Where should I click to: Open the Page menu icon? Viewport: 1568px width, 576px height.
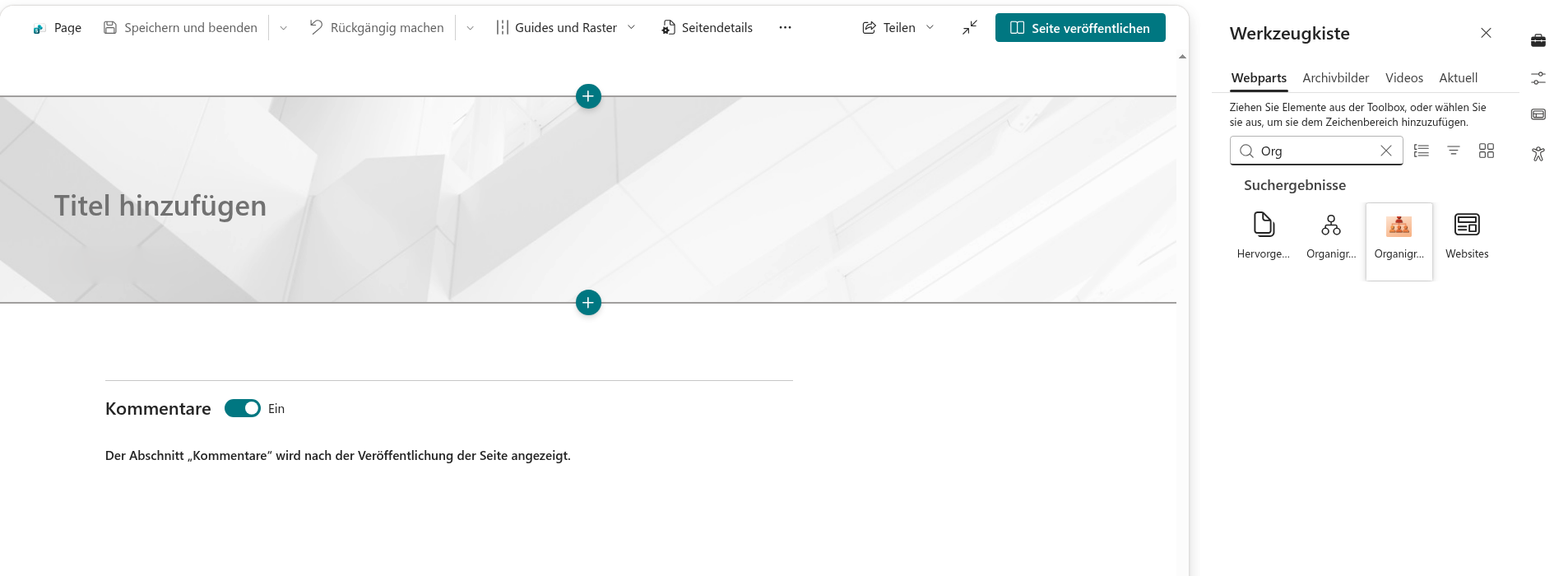point(39,28)
